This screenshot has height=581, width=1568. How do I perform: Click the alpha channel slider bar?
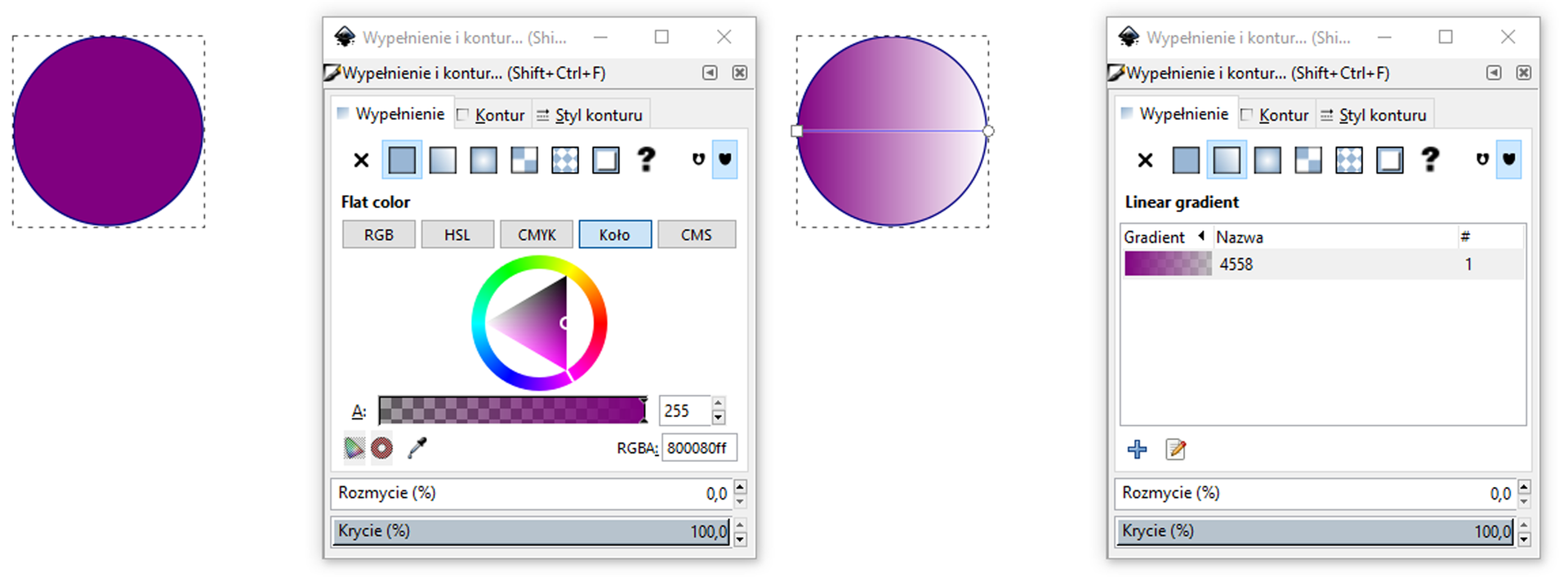(512, 410)
